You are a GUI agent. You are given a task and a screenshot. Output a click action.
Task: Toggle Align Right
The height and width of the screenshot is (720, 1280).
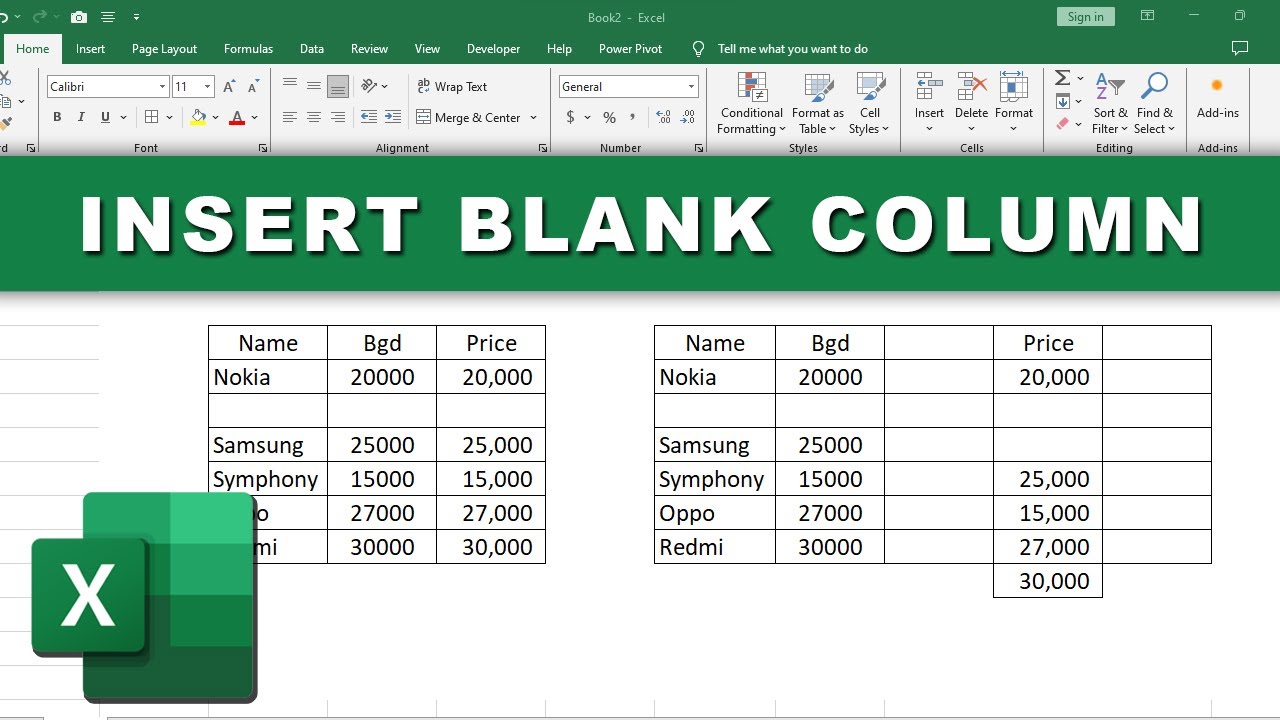click(338, 117)
